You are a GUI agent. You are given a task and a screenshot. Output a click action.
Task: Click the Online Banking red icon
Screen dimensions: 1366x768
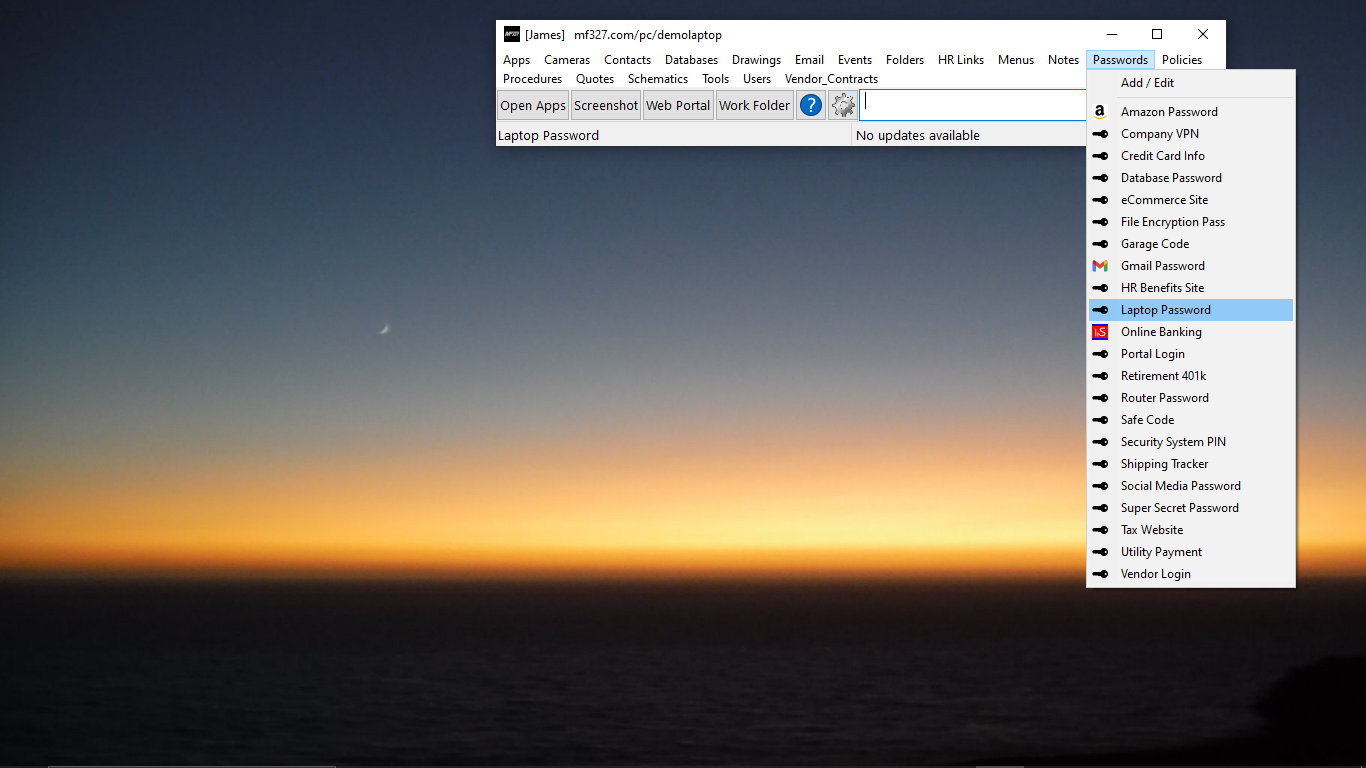(x=1100, y=331)
